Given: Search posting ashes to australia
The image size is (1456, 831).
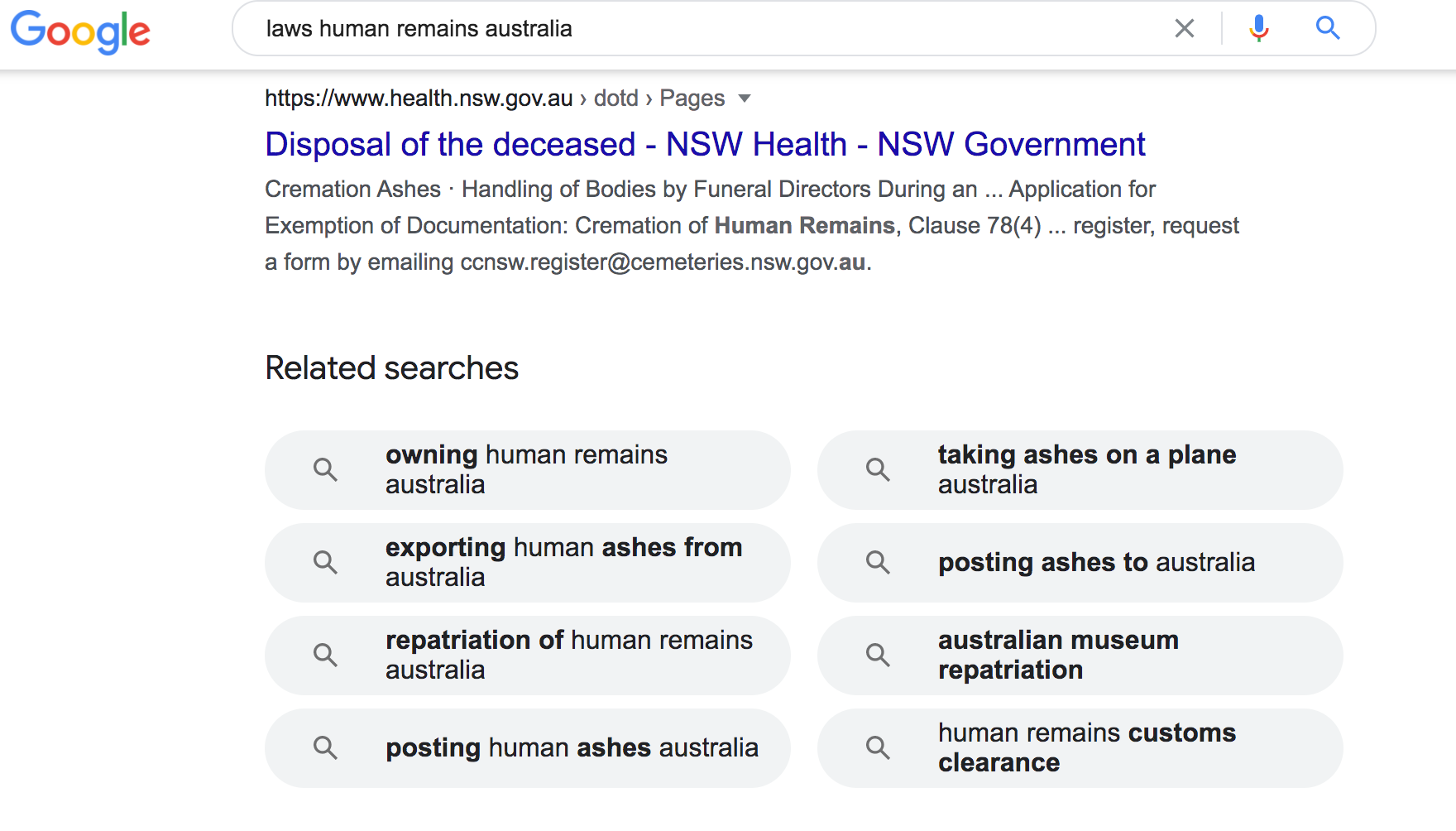Looking at the screenshot, I should coord(1080,563).
